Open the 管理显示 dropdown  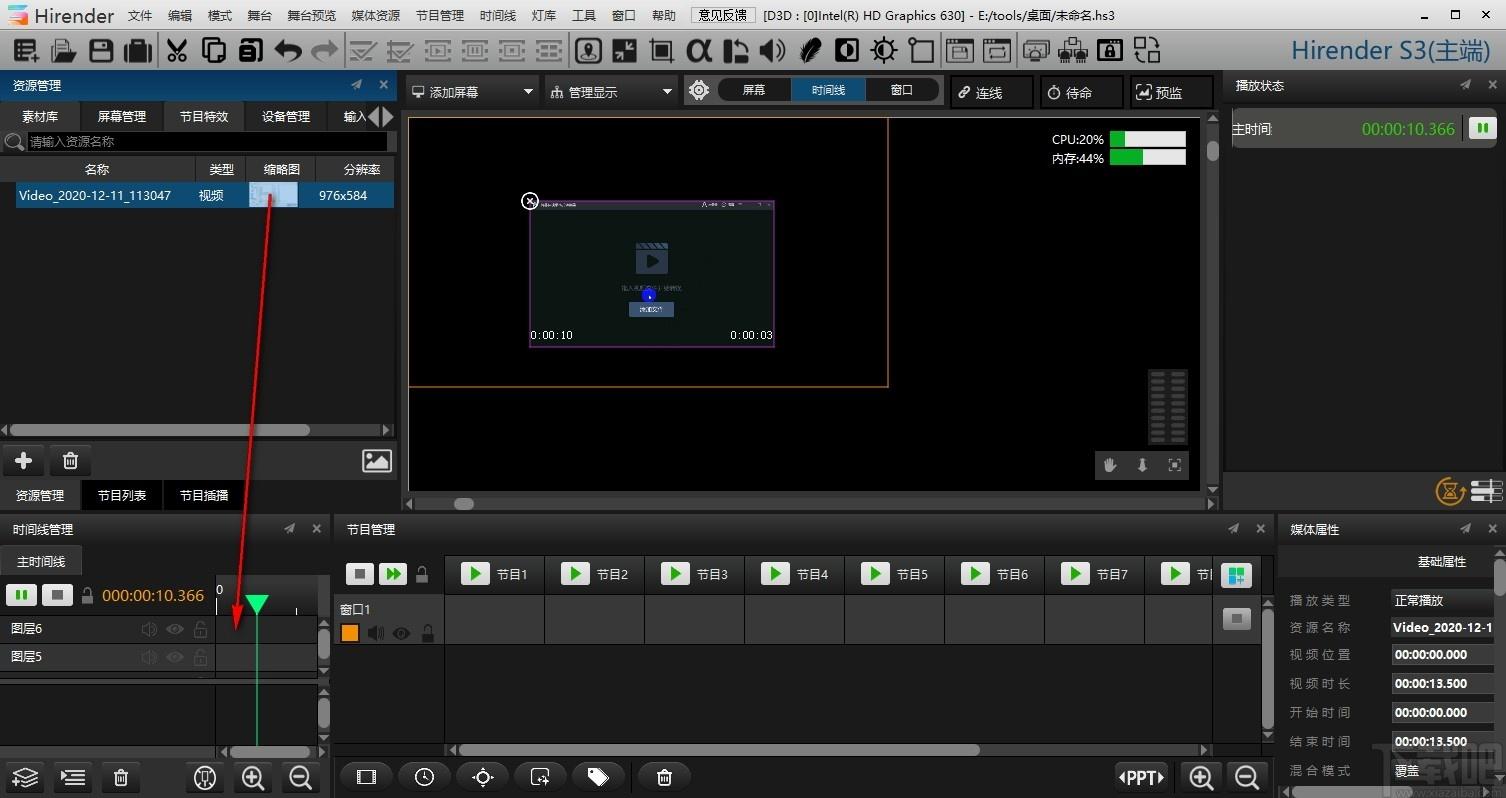click(x=611, y=91)
